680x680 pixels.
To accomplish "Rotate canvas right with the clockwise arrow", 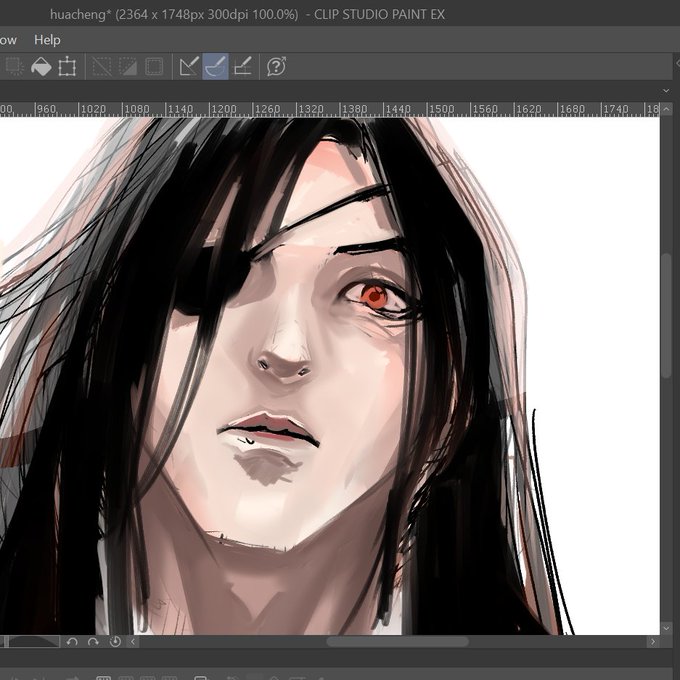I will point(93,641).
